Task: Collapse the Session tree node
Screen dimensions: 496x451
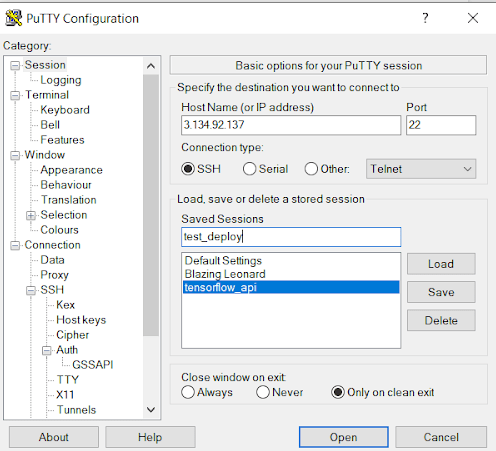Action: [x=15, y=65]
